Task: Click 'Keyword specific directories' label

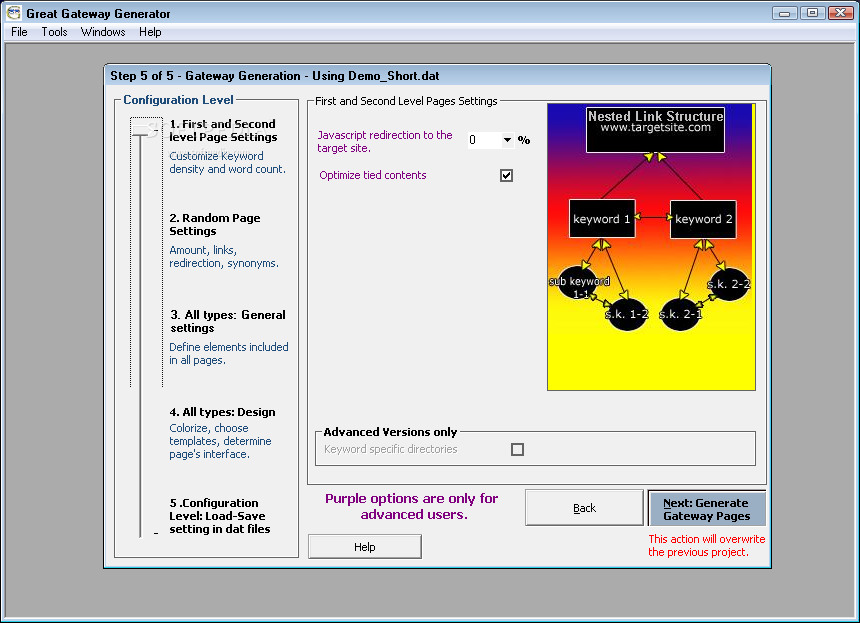Action: point(391,449)
